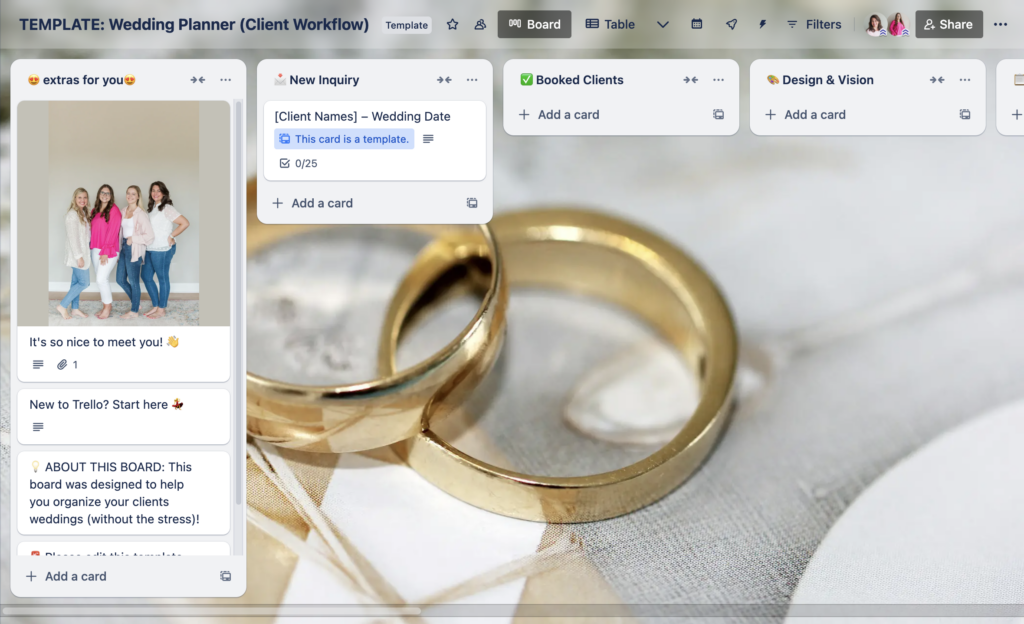The image size is (1024, 624).
Task: Open the calendar power-up icon
Action: (697, 24)
